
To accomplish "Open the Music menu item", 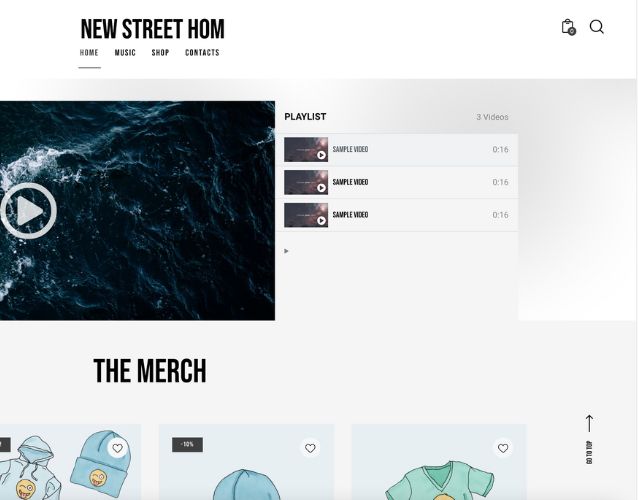I will click(x=125, y=53).
